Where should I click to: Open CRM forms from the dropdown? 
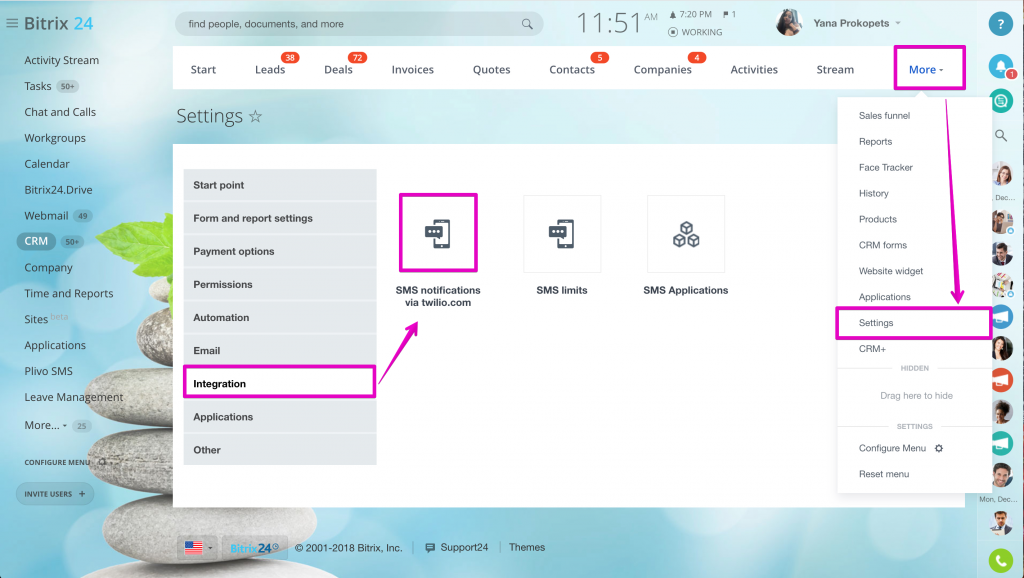883,245
